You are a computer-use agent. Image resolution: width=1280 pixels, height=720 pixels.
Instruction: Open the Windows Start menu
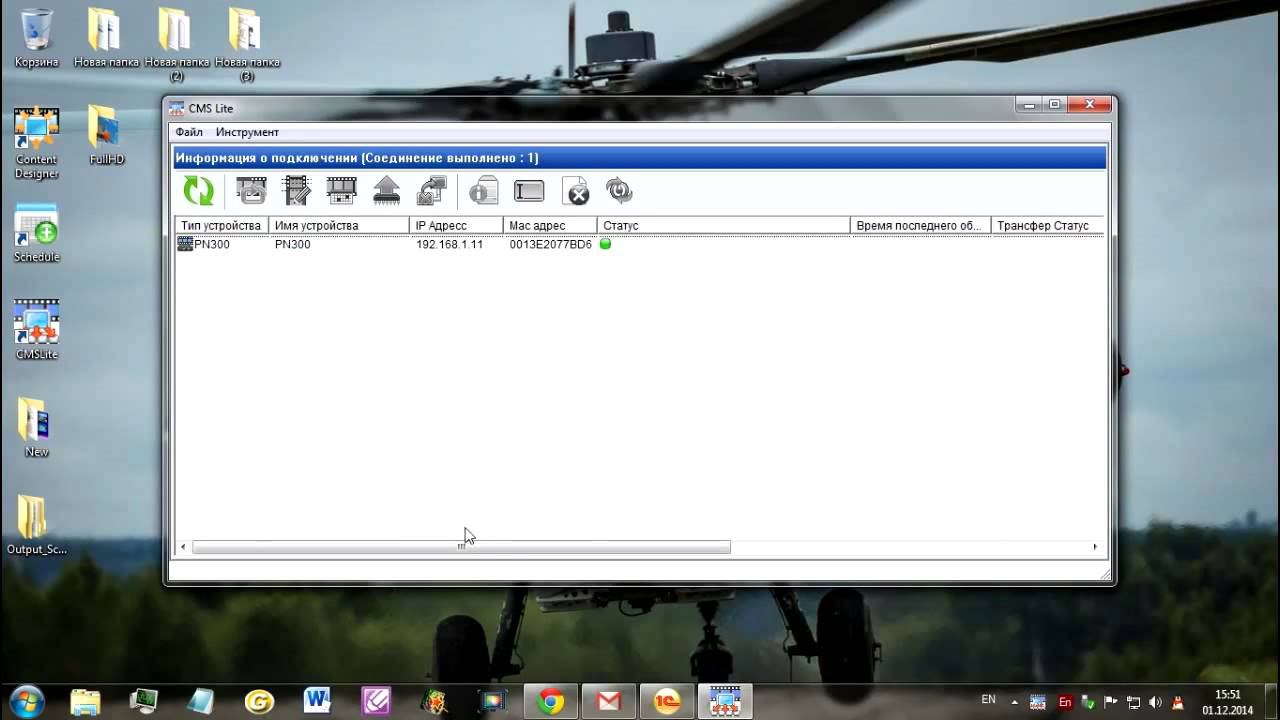click(27, 700)
